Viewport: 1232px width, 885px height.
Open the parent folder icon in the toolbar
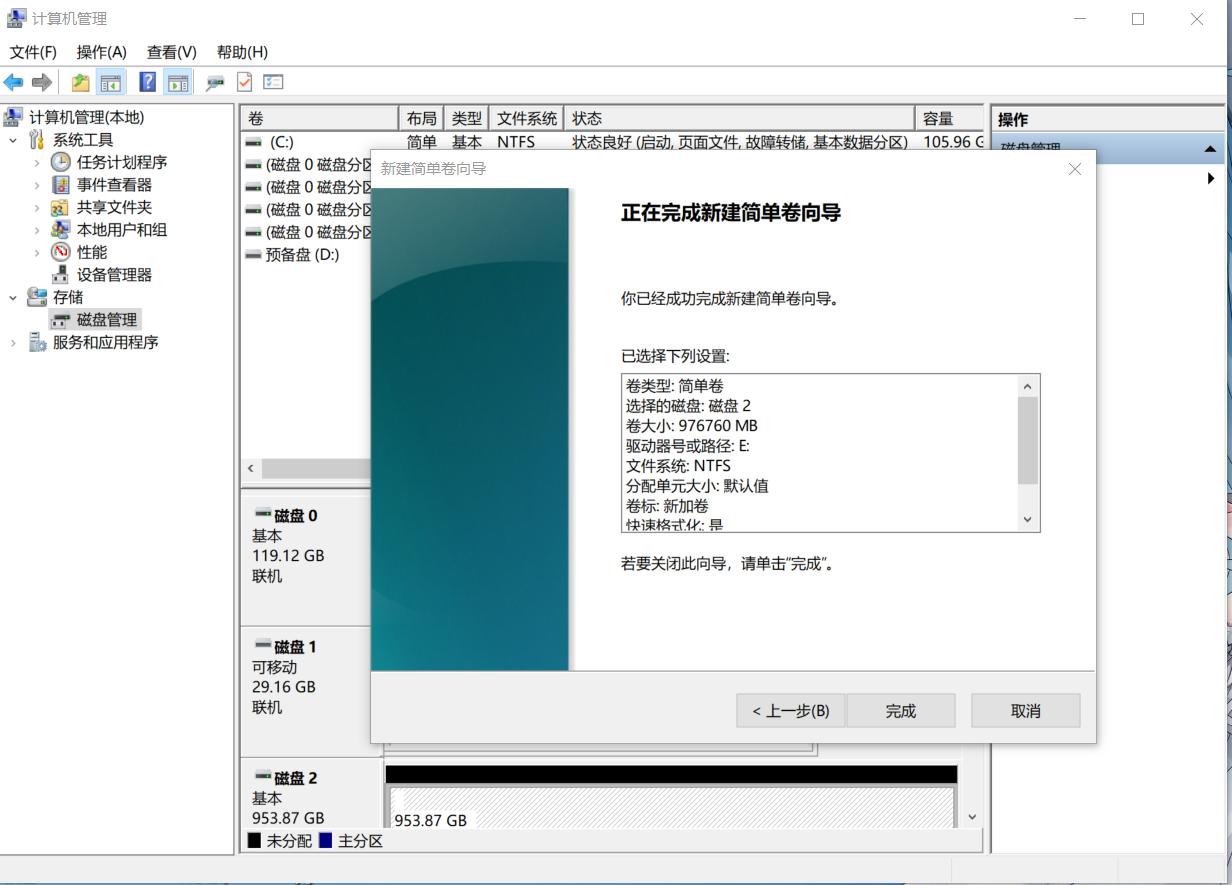[x=79, y=82]
